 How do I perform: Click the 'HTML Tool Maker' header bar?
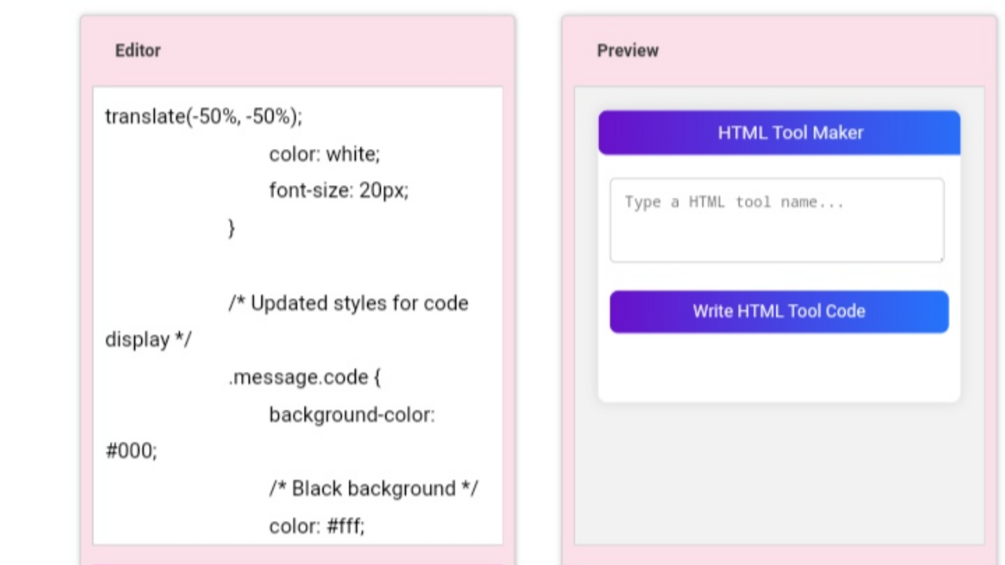tap(779, 133)
